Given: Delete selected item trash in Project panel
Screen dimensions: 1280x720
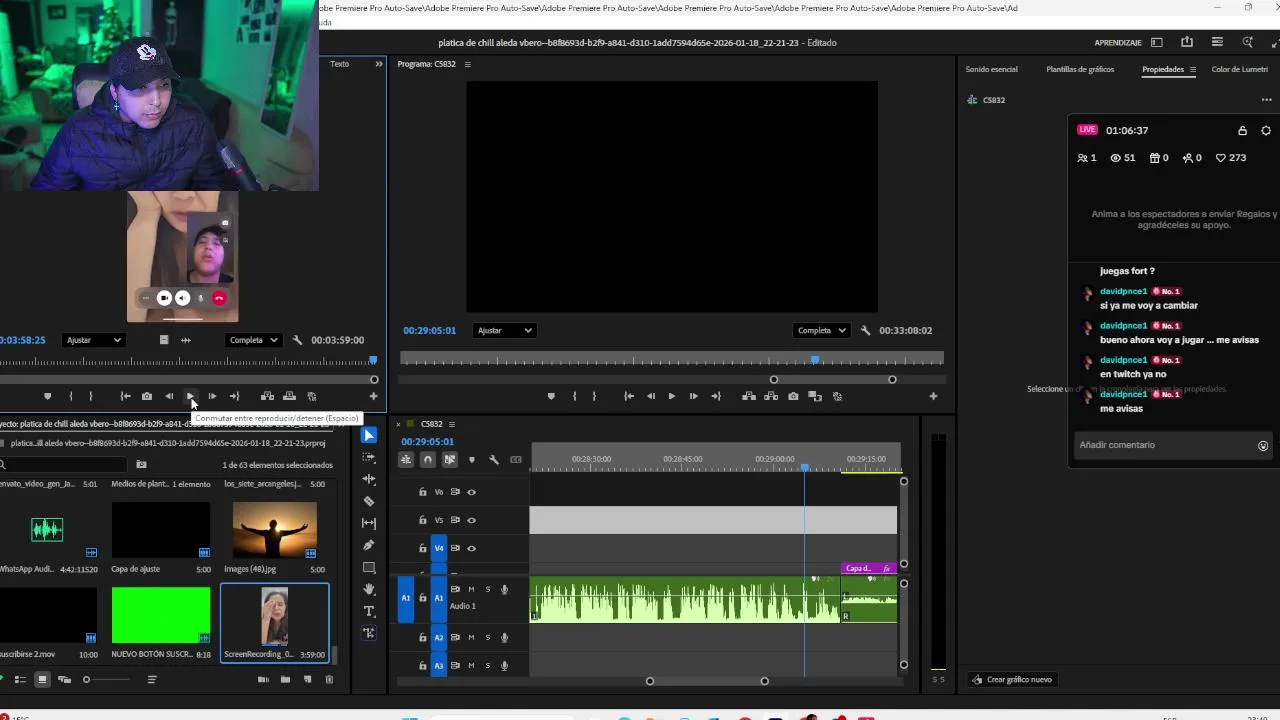Looking at the screenshot, I should point(329,679).
